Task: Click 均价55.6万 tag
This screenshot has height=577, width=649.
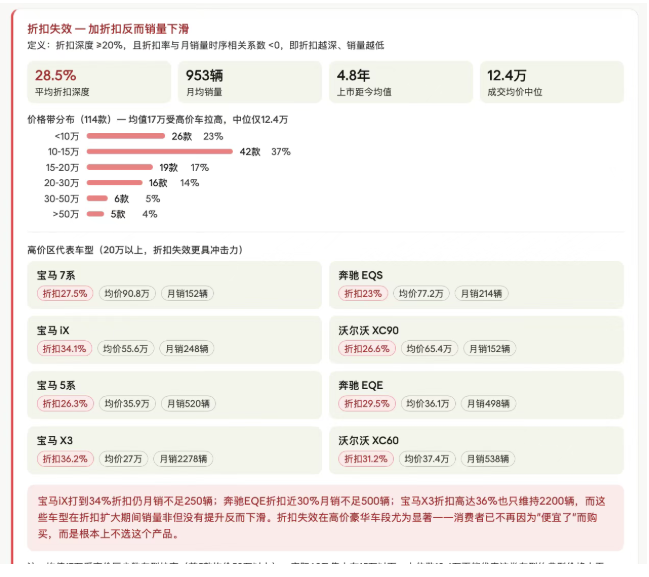Action: tap(125, 349)
